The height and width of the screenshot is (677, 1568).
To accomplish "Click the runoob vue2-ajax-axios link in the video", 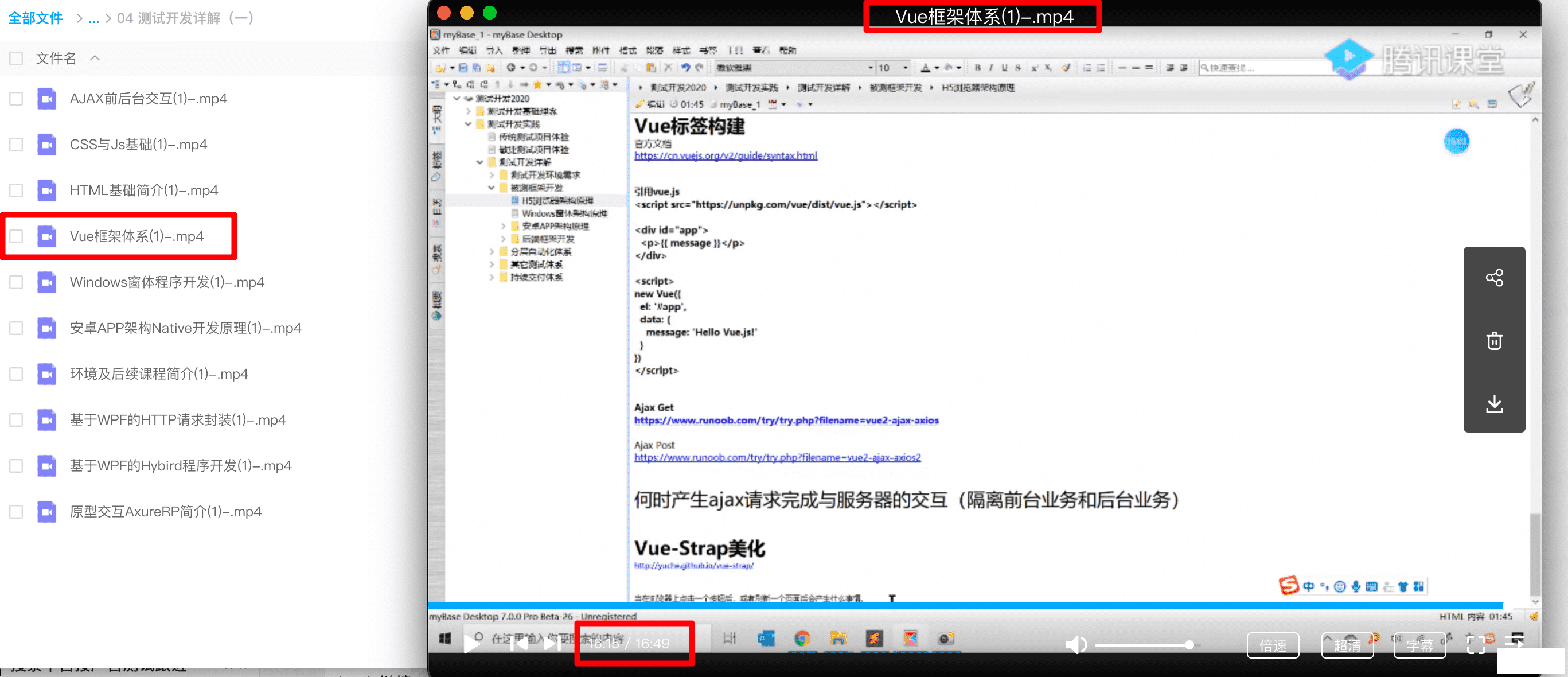I will (x=786, y=420).
